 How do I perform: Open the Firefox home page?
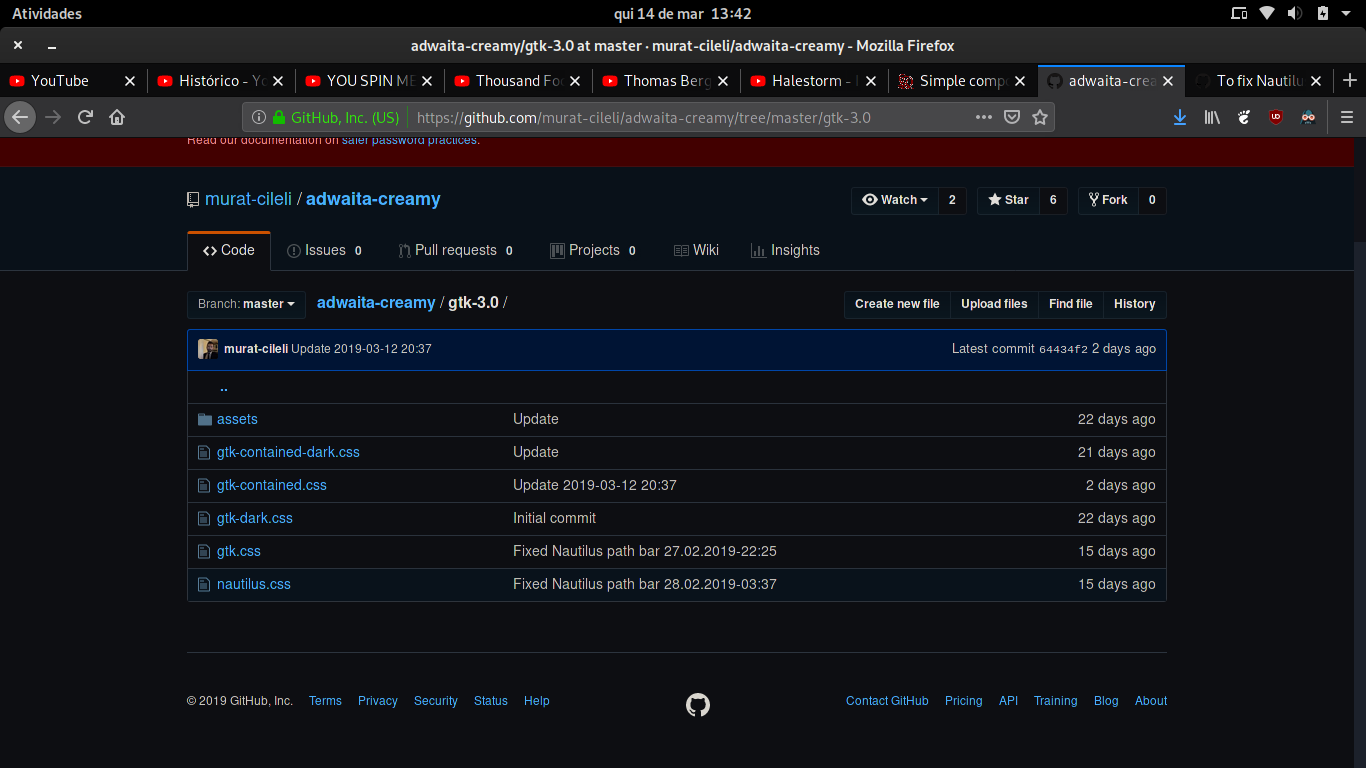pos(117,117)
